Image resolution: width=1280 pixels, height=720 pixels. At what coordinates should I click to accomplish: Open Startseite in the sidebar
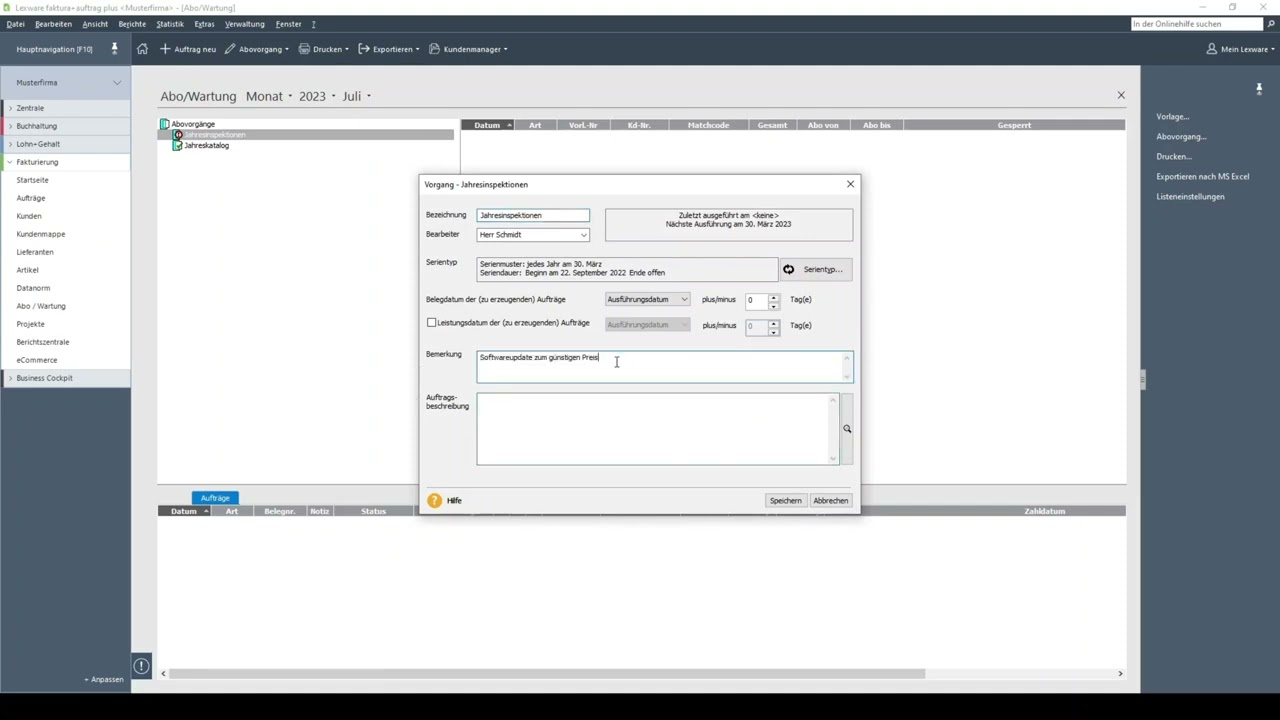[x=32, y=180]
